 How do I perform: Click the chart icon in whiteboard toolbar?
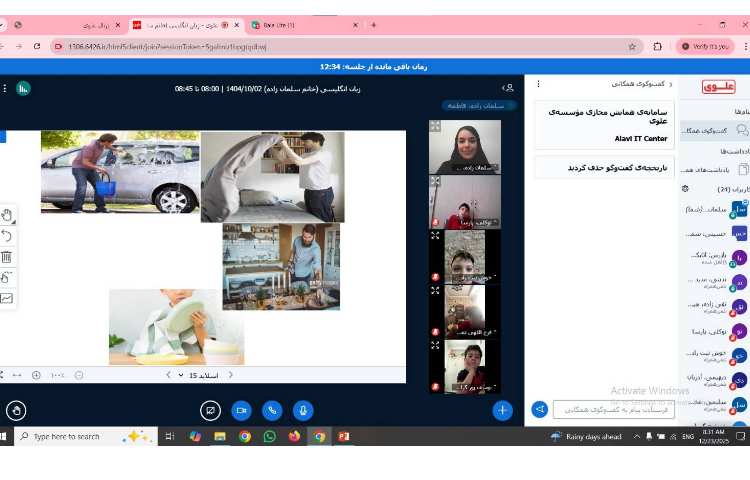[7, 298]
